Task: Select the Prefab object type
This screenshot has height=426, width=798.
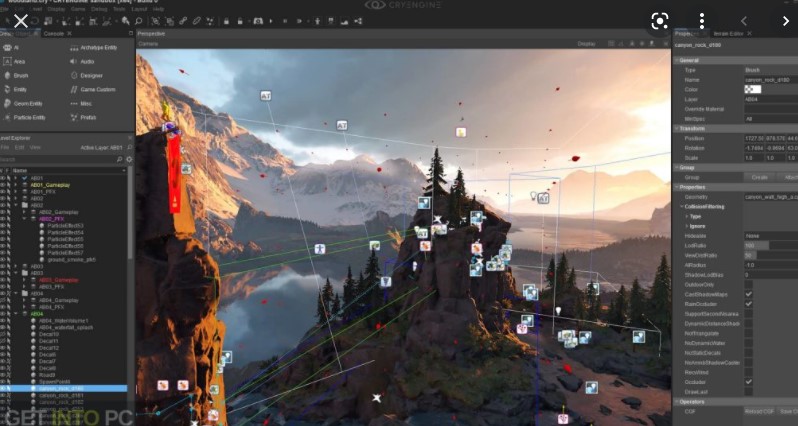Action: point(83,117)
